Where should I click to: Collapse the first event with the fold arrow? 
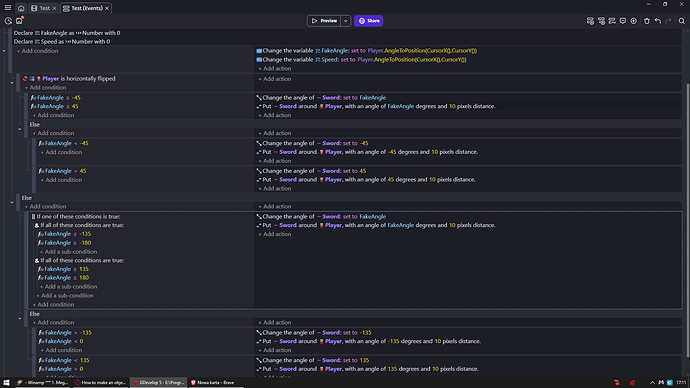[x=4, y=51]
